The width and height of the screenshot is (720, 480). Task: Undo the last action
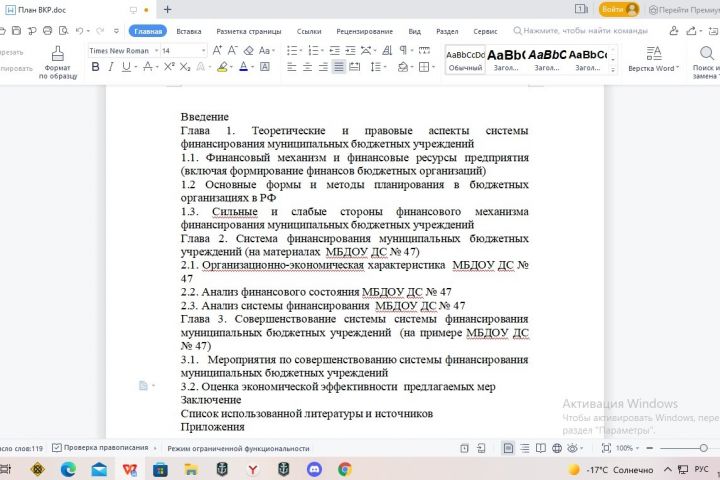79,31
